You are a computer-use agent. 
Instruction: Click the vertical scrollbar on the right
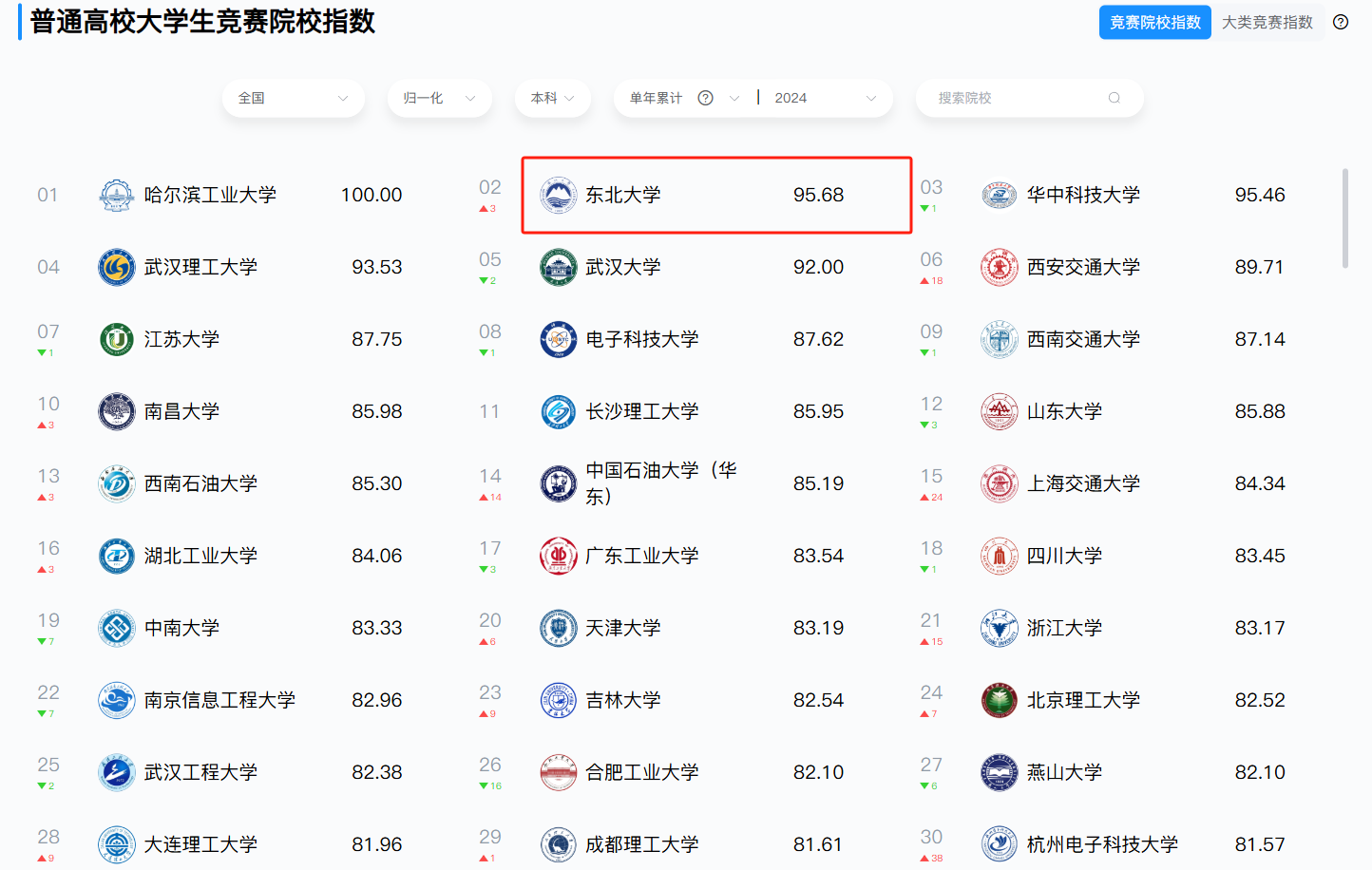[x=1344, y=218]
